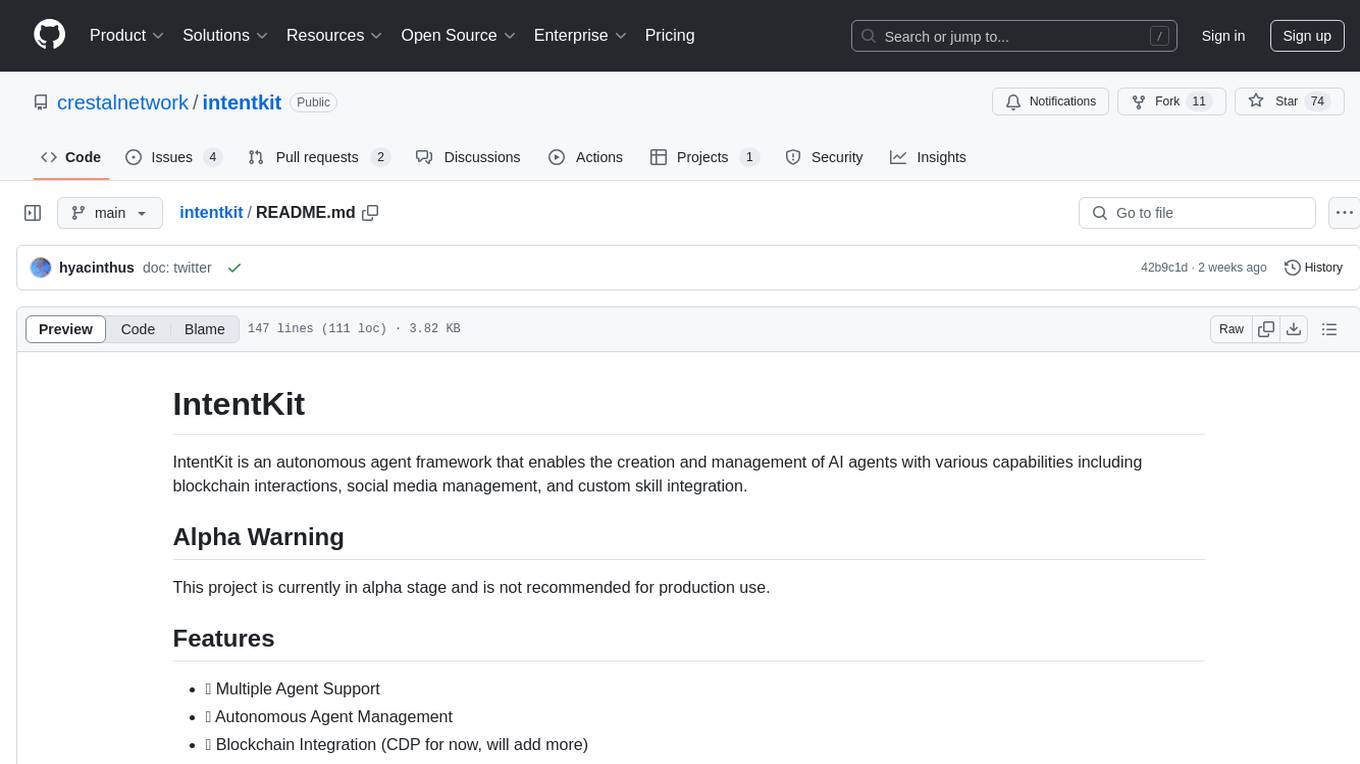The image size is (1360, 764).
Task: Focus the Go to file search box
Action: [x=1197, y=213]
